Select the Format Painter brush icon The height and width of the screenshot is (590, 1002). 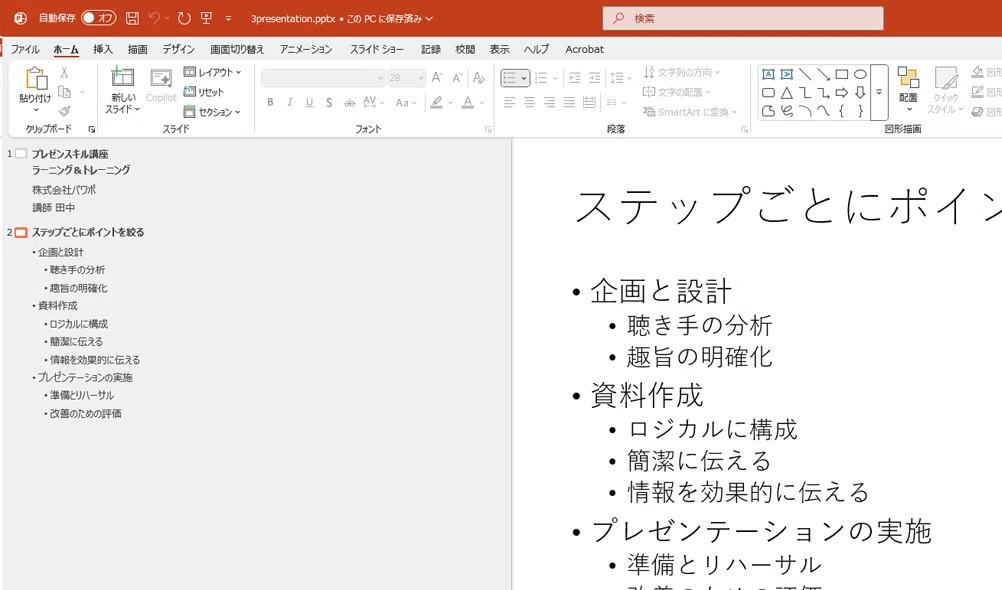[65, 111]
